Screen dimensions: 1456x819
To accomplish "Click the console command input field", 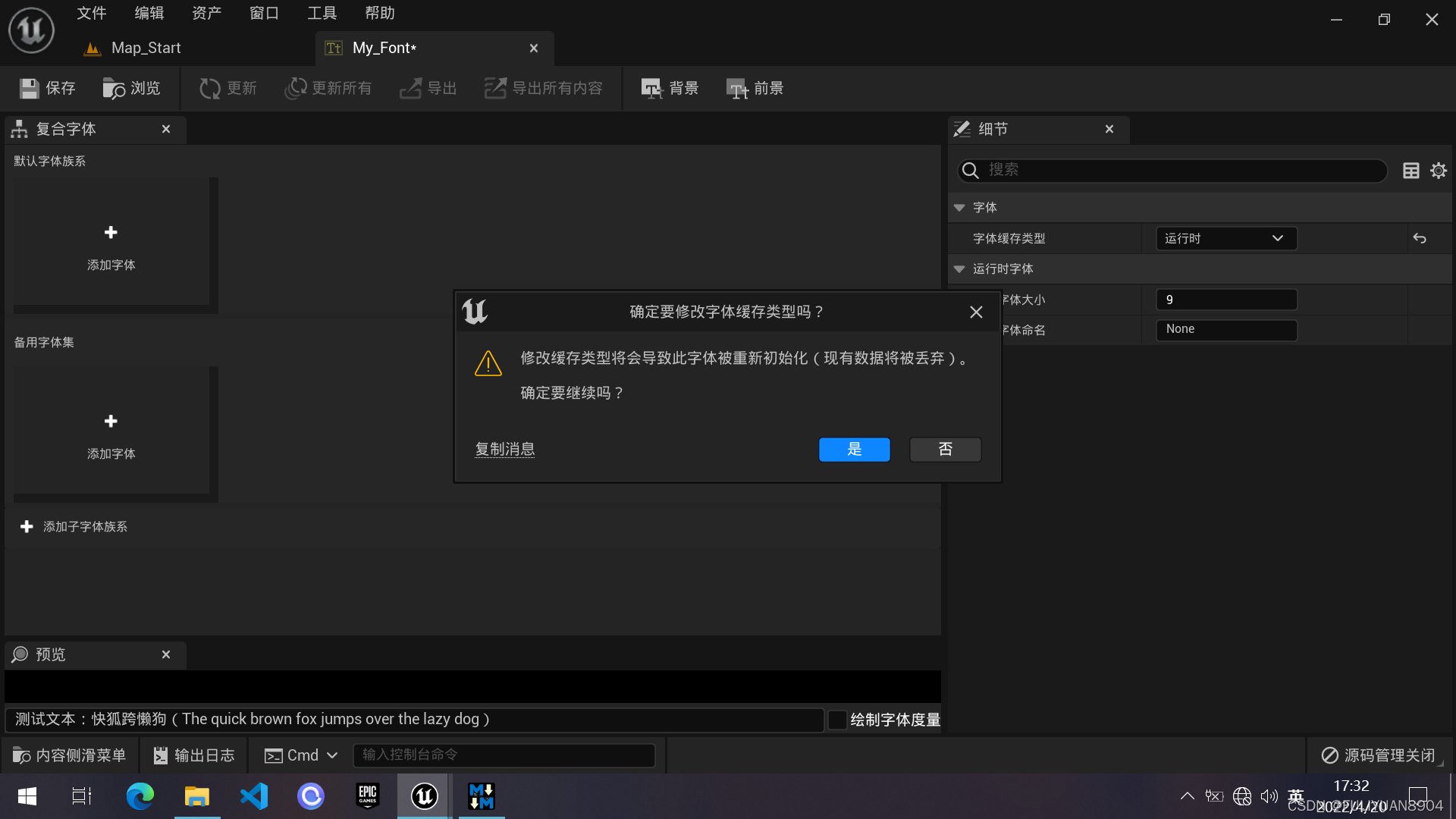I will (x=504, y=755).
